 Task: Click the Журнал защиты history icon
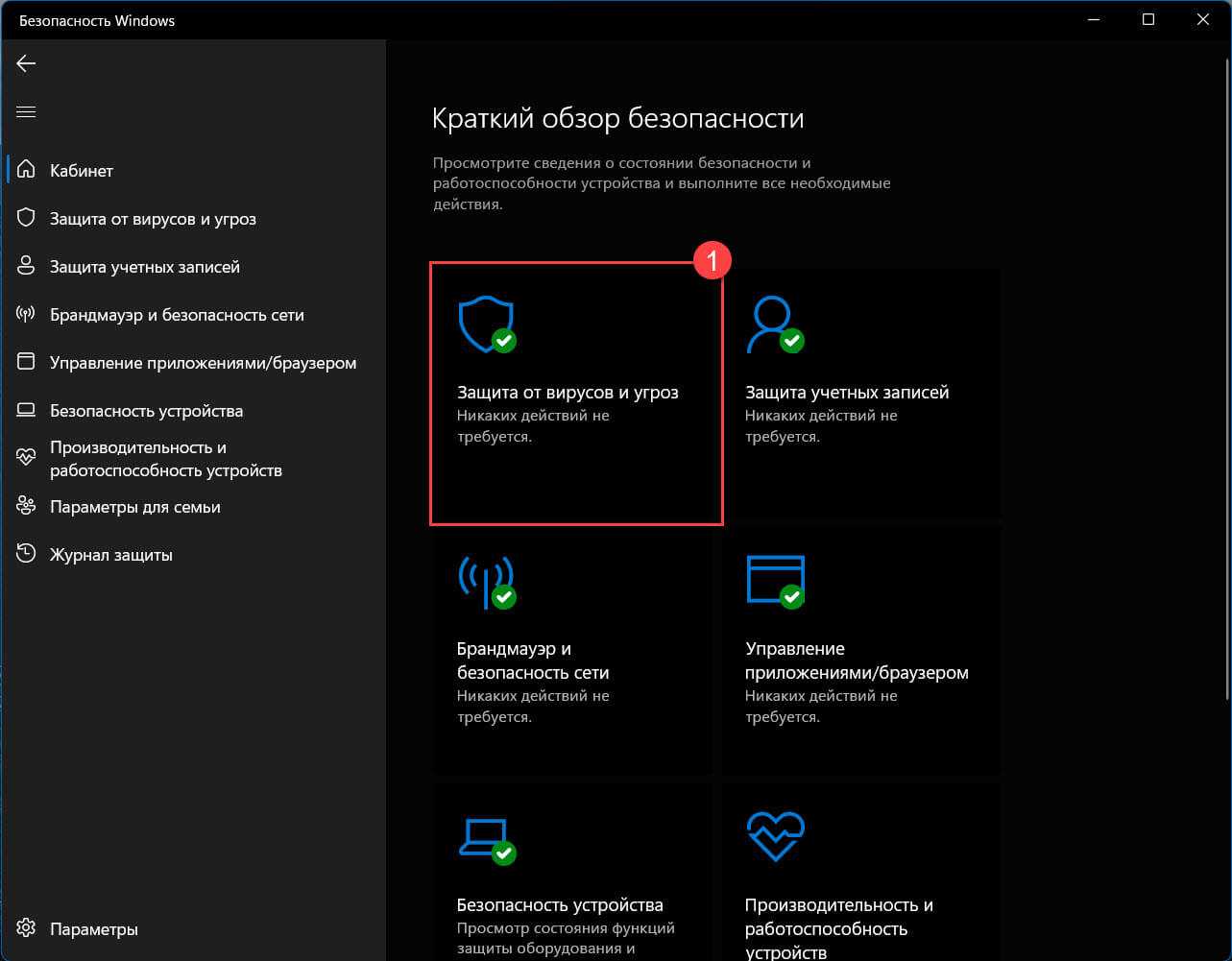pyautogui.click(x=26, y=555)
